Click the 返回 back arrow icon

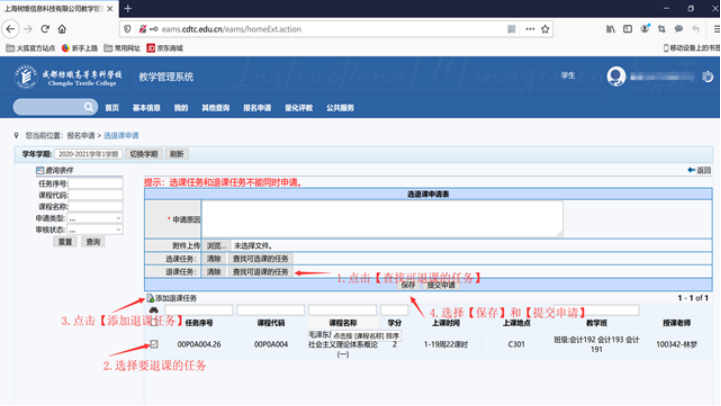(692, 170)
